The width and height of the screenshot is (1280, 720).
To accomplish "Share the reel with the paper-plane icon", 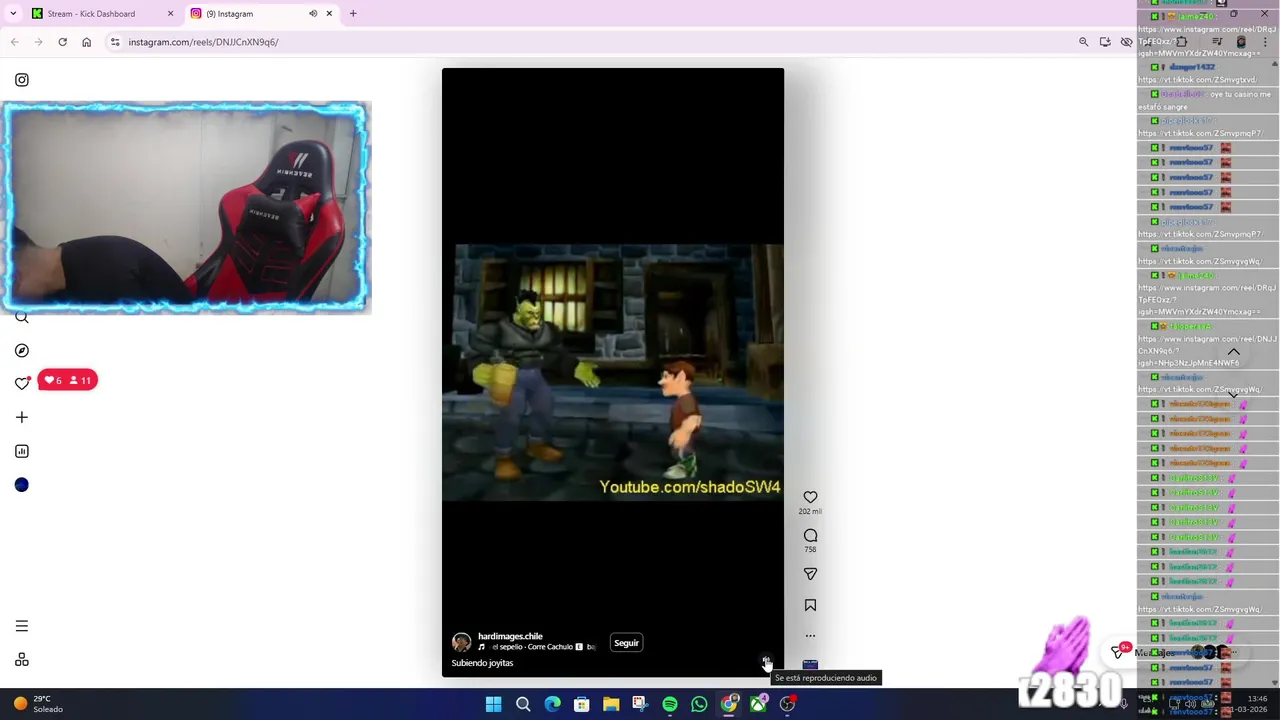I will 810,574.
